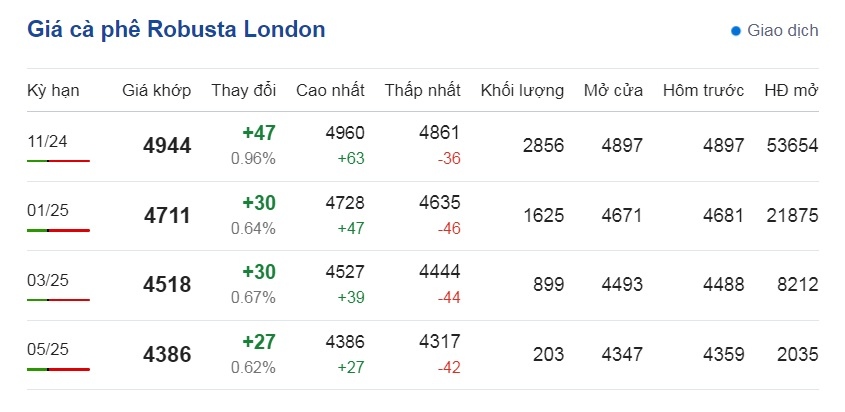The image size is (845, 412).
Task: Click the open interest value 53654
Action: (792, 145)
